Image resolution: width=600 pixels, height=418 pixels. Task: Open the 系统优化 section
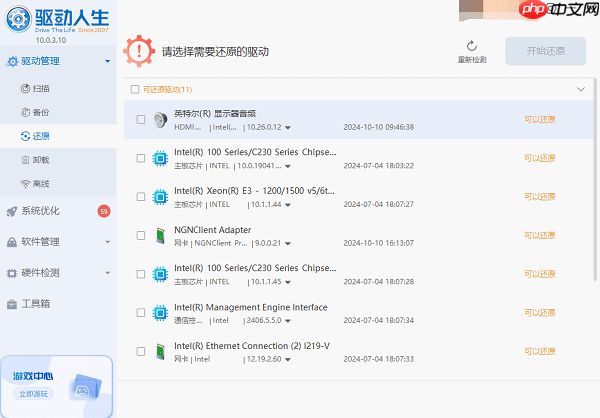(x=58, y=211)
